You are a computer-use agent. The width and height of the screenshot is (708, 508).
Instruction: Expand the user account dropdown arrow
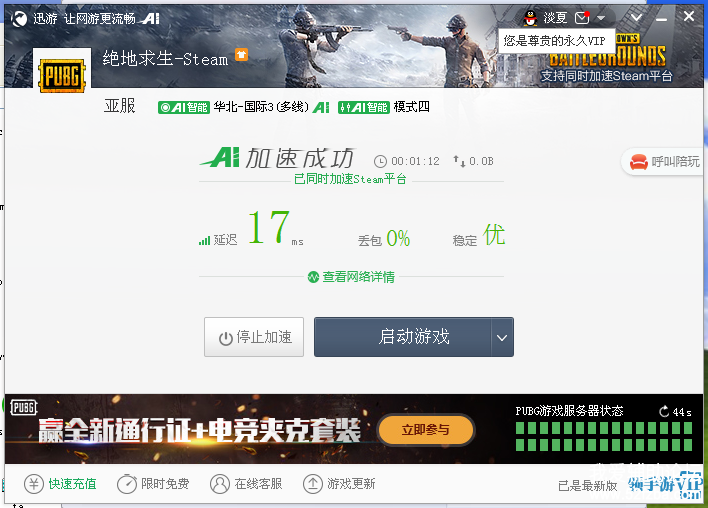(x=601, y=19)
